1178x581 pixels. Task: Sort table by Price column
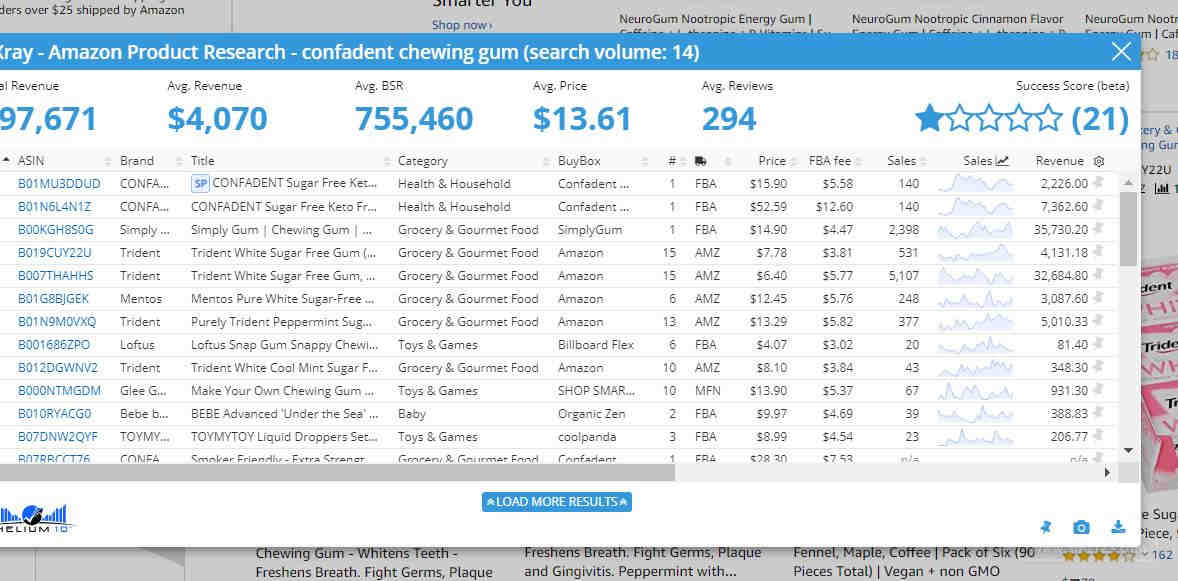pos(772,161)
